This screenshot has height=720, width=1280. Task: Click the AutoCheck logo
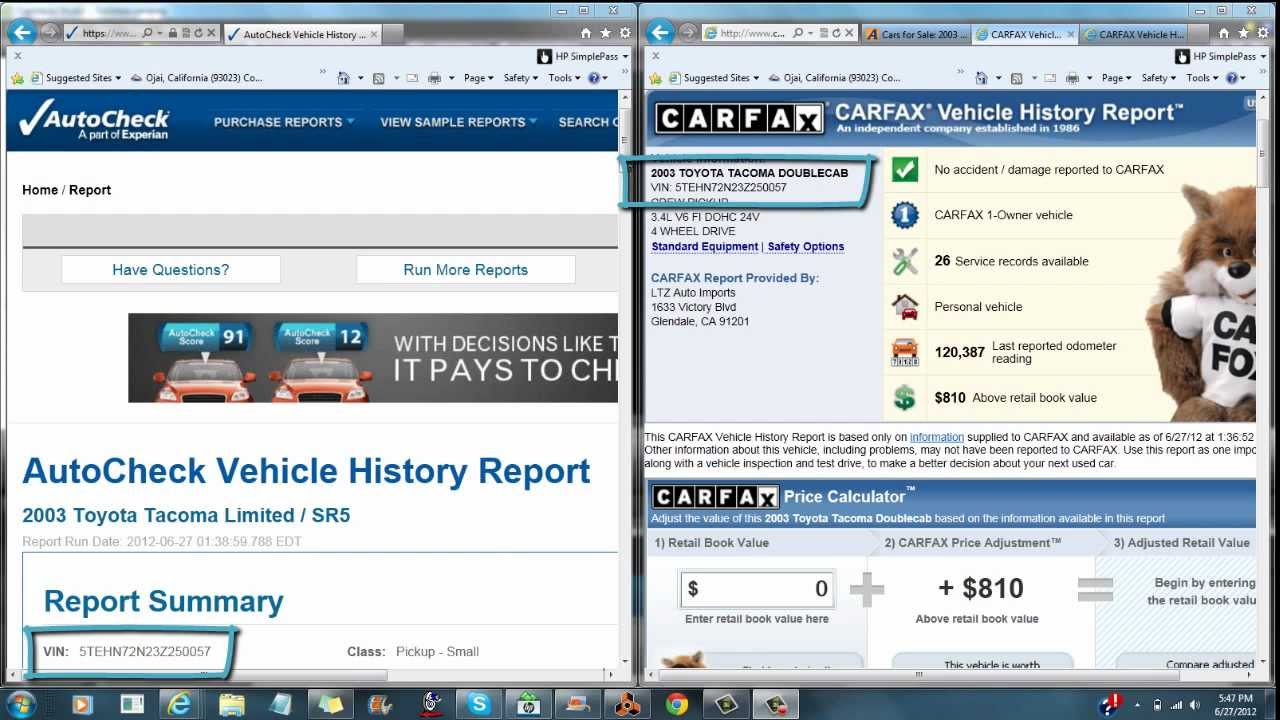click(x=95, y=121)
